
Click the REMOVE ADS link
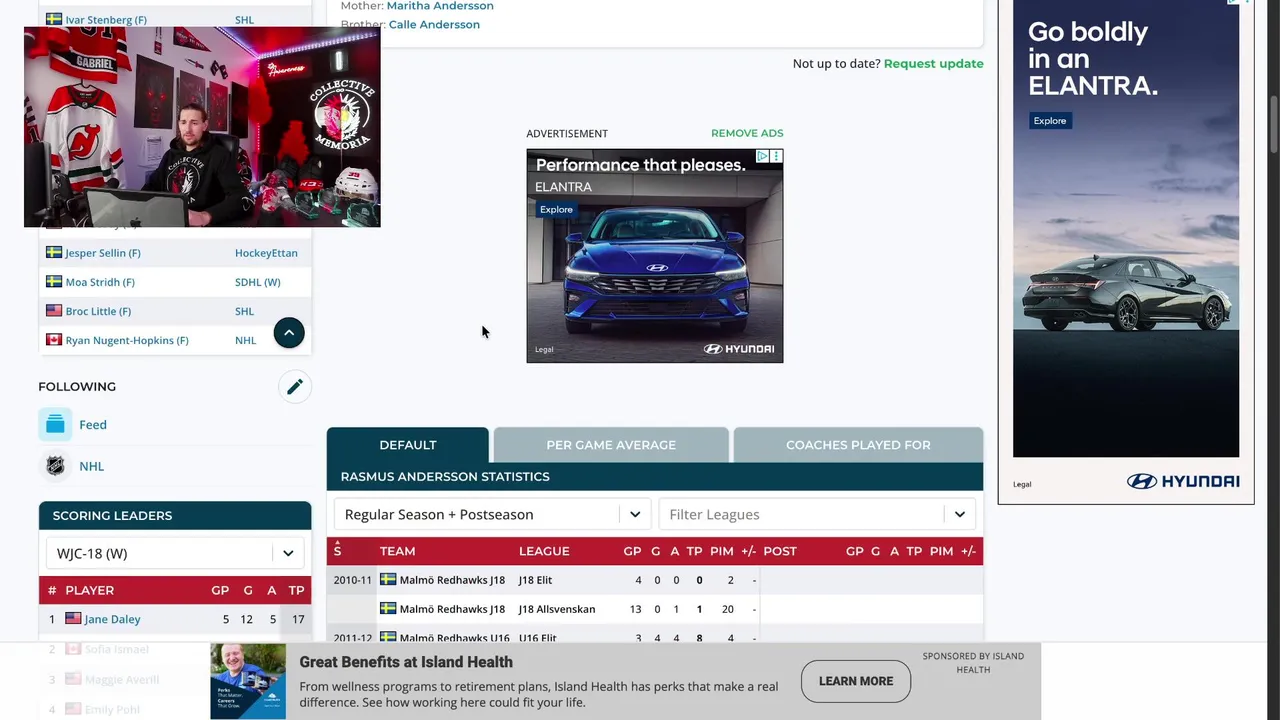tap(747, 133)
